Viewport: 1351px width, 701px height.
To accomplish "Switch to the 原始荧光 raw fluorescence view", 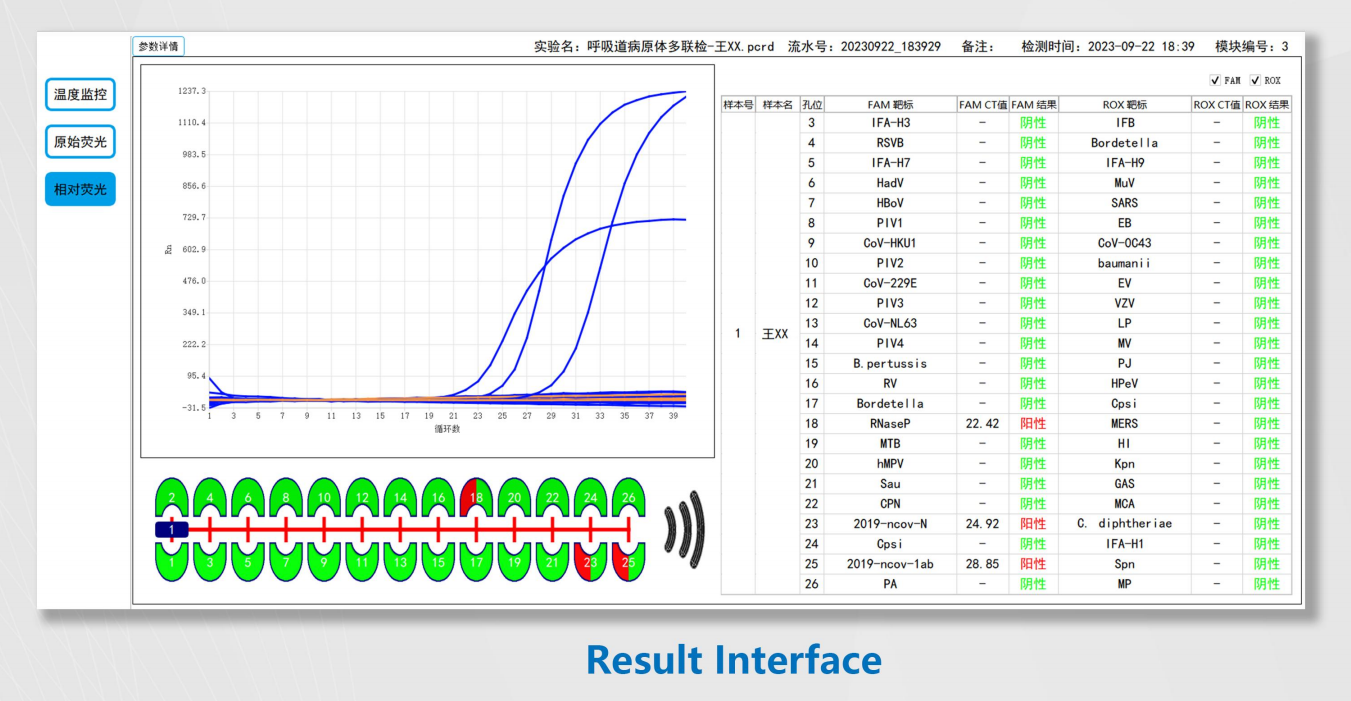I will (80, 142).
